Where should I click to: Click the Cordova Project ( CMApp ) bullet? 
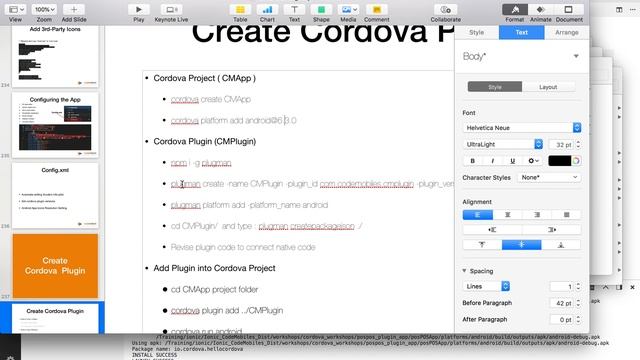pos(204,78)
